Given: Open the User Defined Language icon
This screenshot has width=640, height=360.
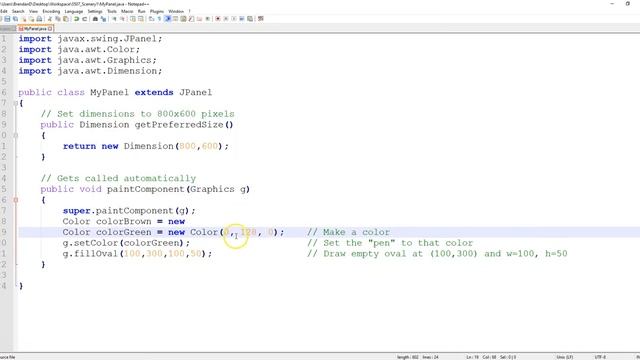Looking at the screenshot, I should point(175,19).
